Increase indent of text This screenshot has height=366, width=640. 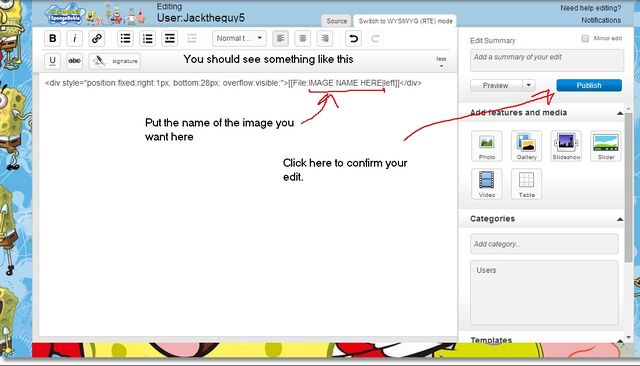(169, 38)
